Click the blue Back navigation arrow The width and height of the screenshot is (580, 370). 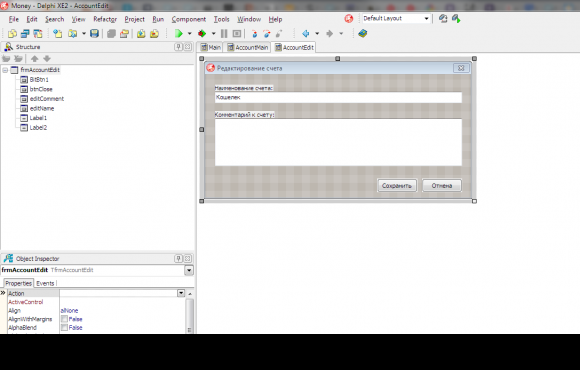(x=306, y=34)
